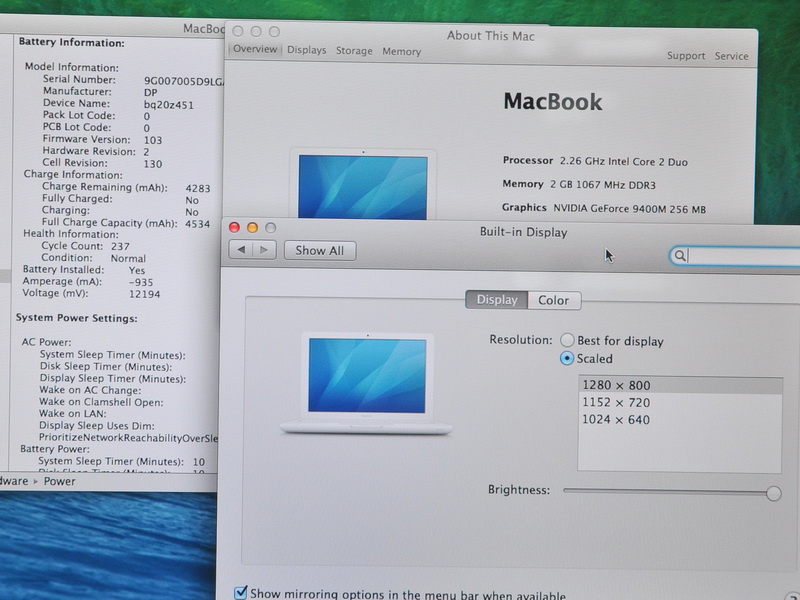Click the MacBook image in Built-in Display pane
800x600 pixels.
(366, 383)
